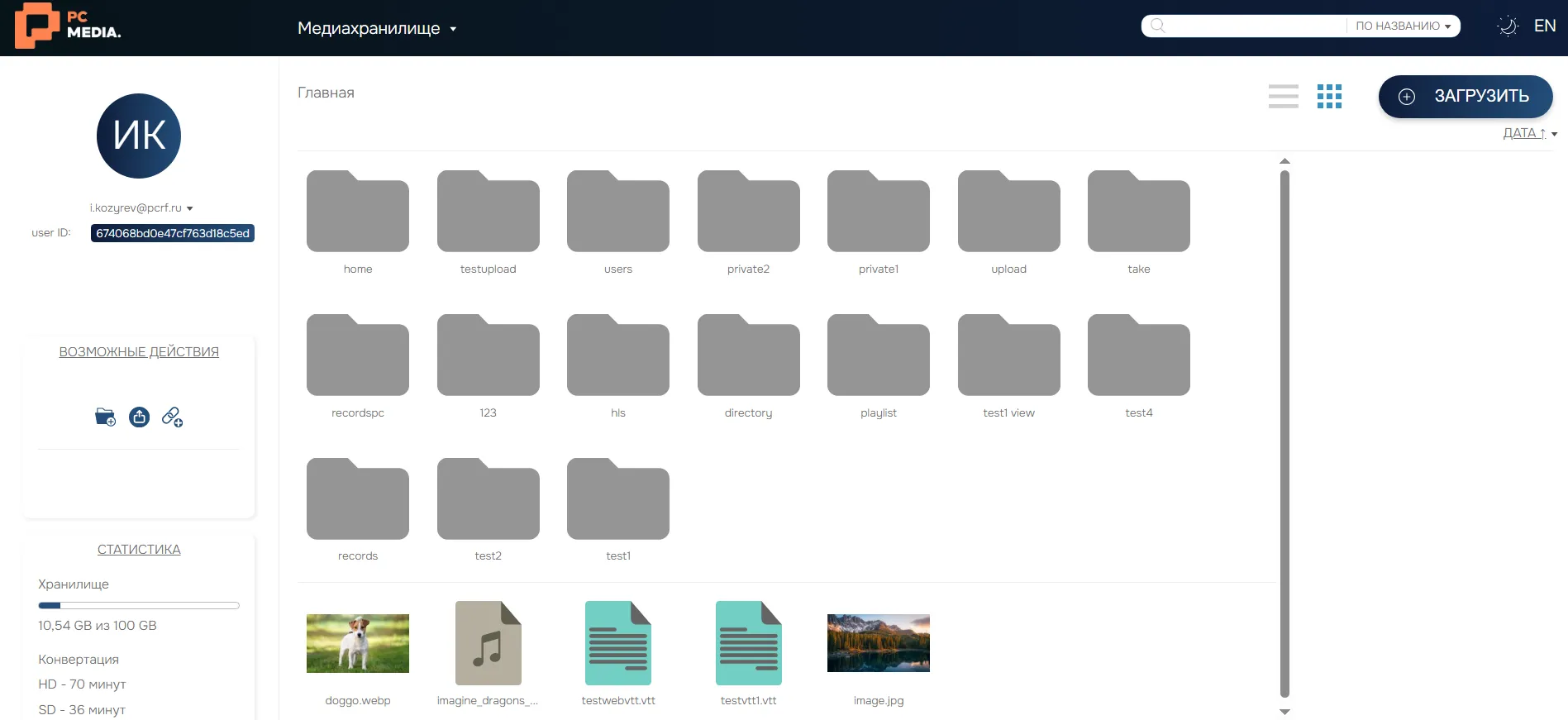The height and width of the screenshot is (720, 1568).
Task: Expand the Медиахранилище dropdown menu
Action: pyautogui.click(x=377, y=28)
